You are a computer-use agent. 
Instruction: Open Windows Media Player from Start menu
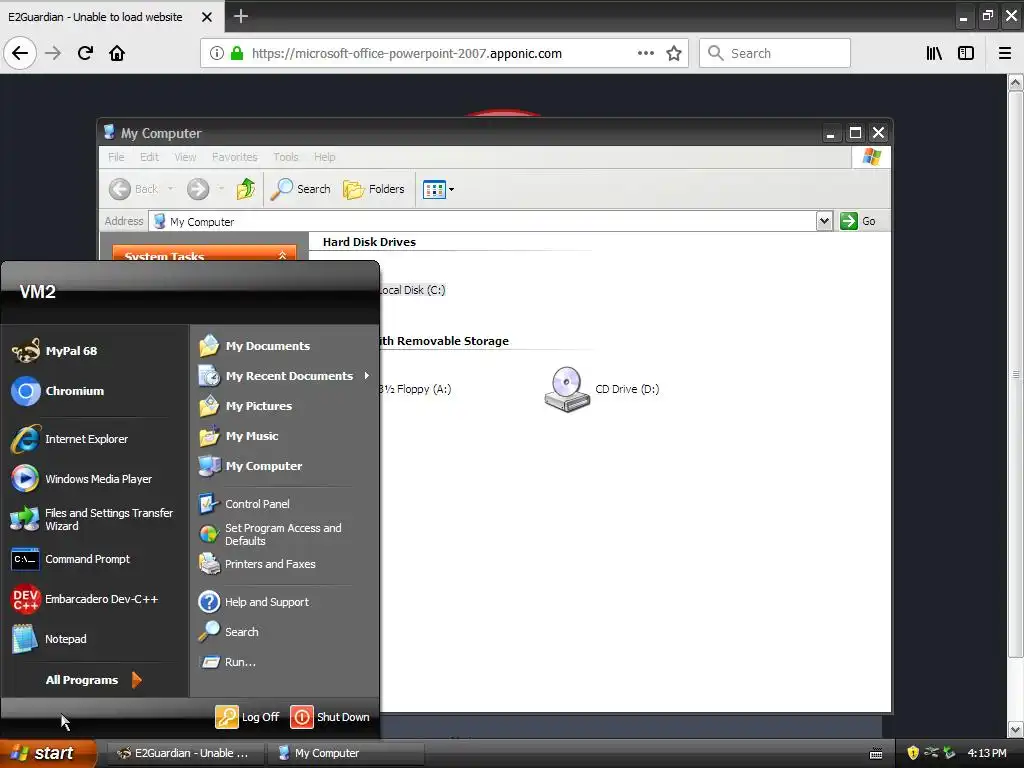coord(95,479)
